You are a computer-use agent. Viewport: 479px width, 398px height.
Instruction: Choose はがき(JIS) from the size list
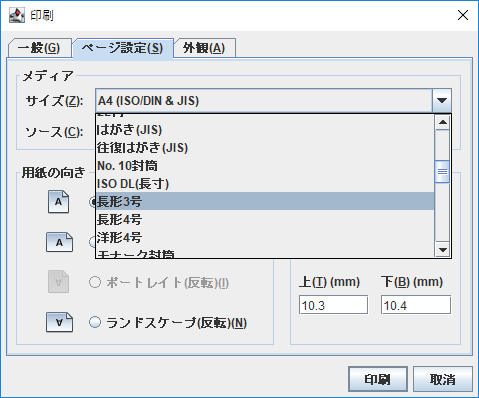coord(265,130)
